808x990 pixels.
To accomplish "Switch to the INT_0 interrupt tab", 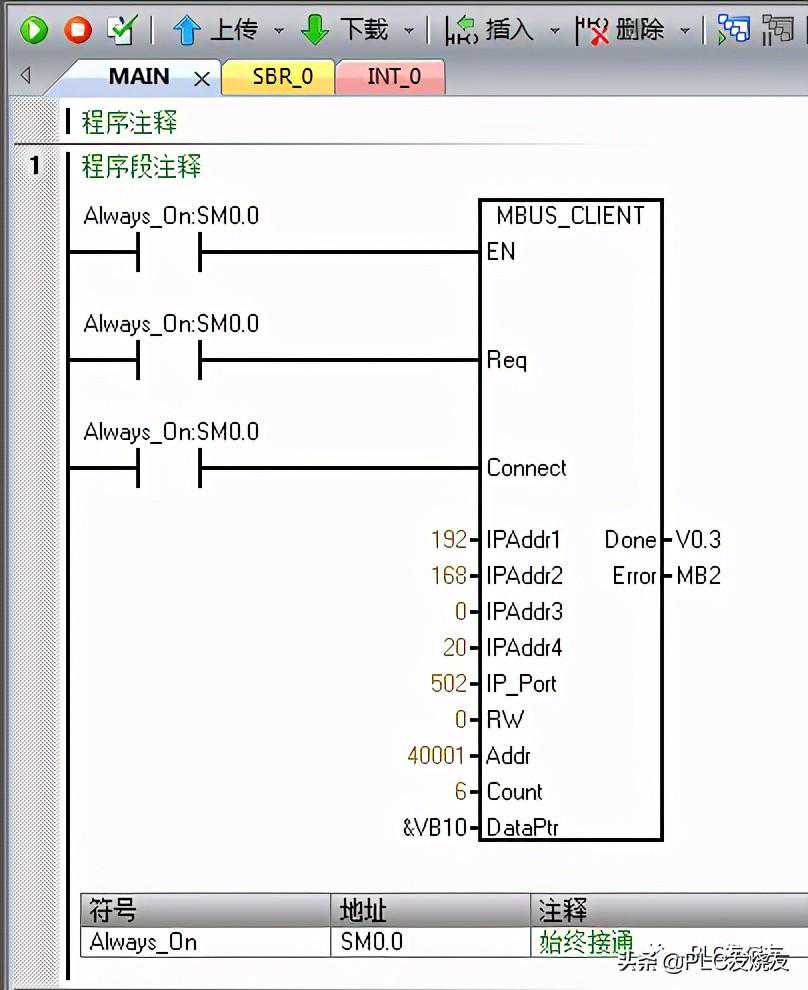I will tap(393, 77).
